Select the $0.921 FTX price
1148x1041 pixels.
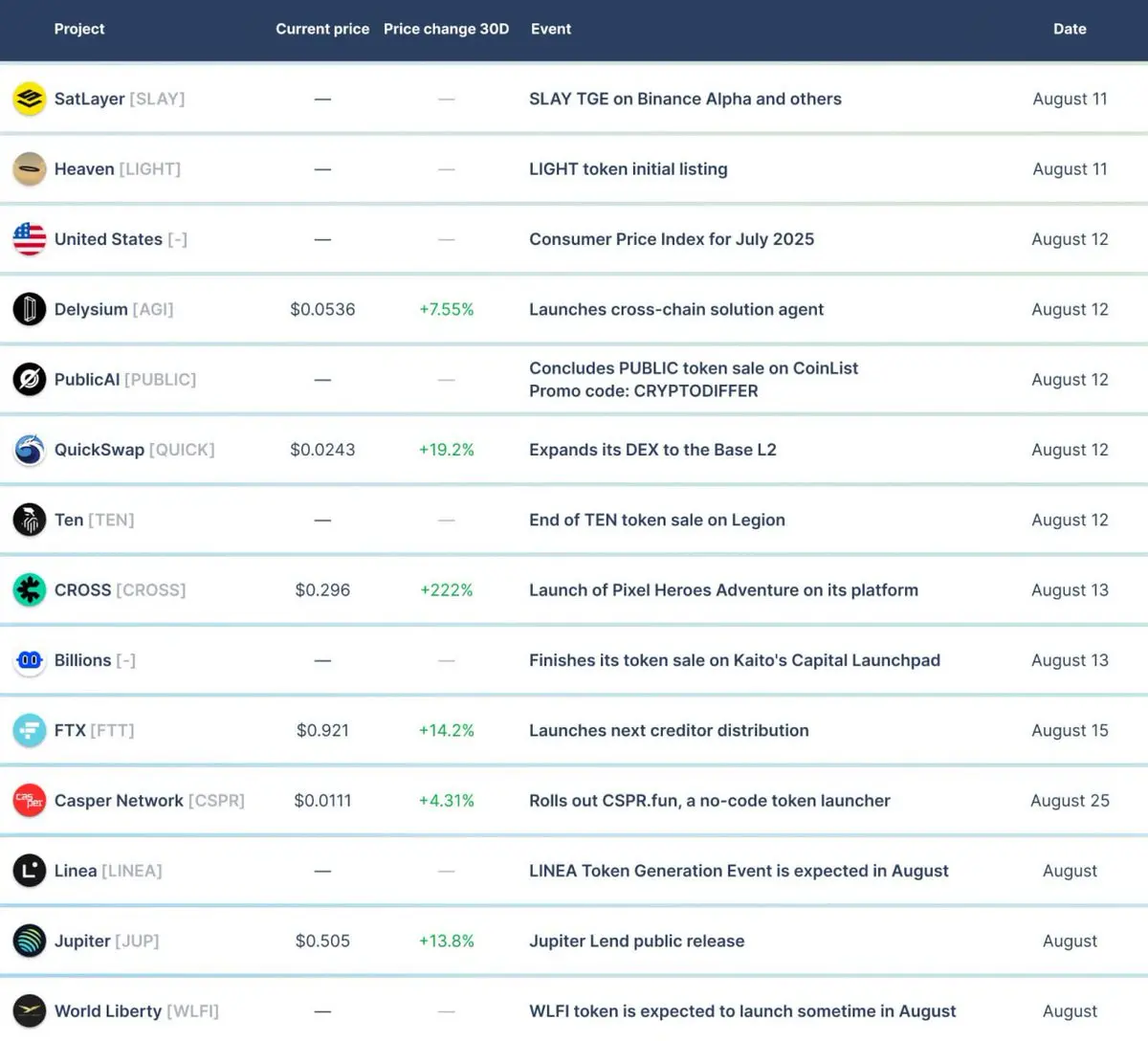322,730
